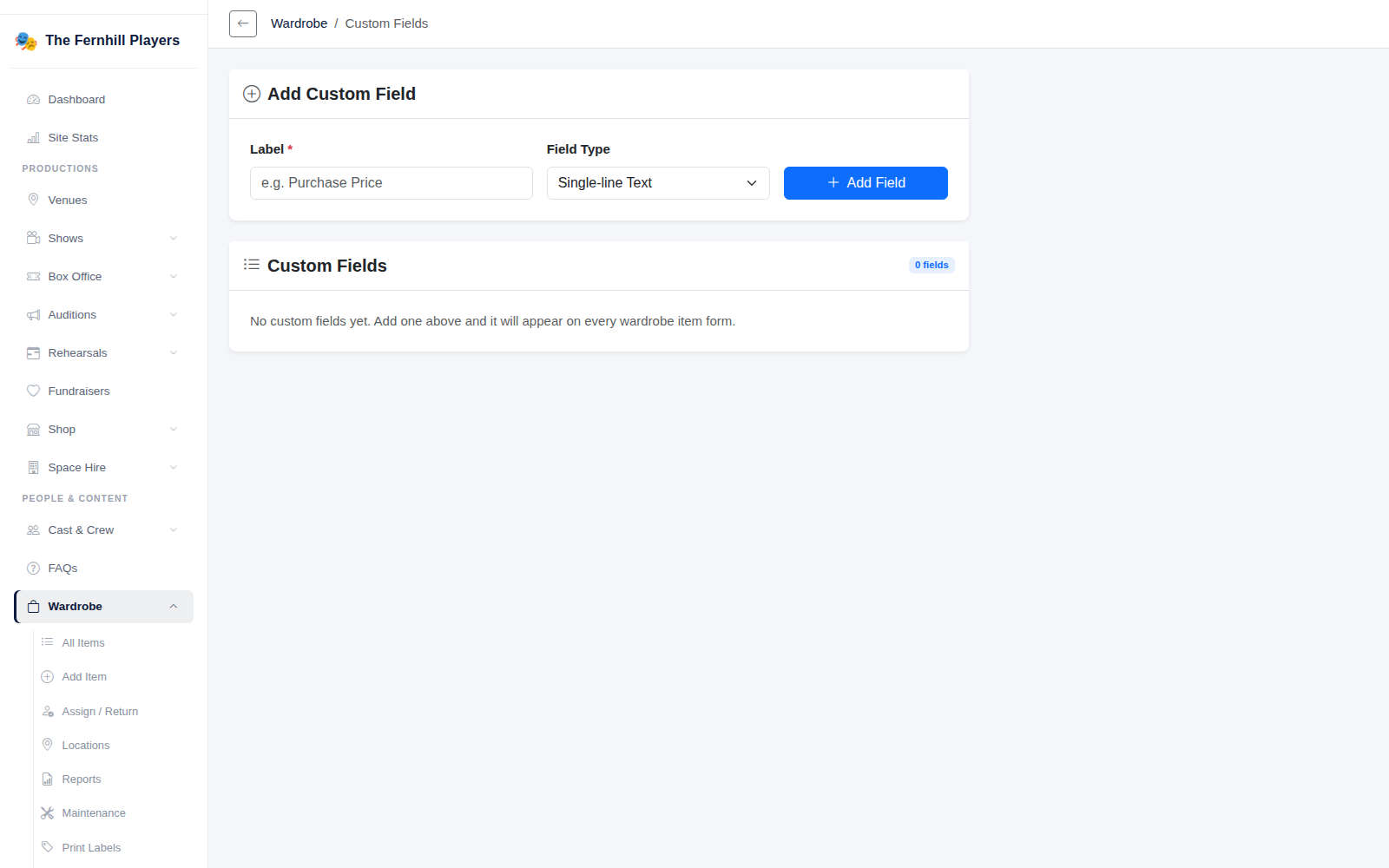Viewport: 1389px width, 868px height.
Task: Click the Space Hire building icon
Action: click(x=33, y=468)
